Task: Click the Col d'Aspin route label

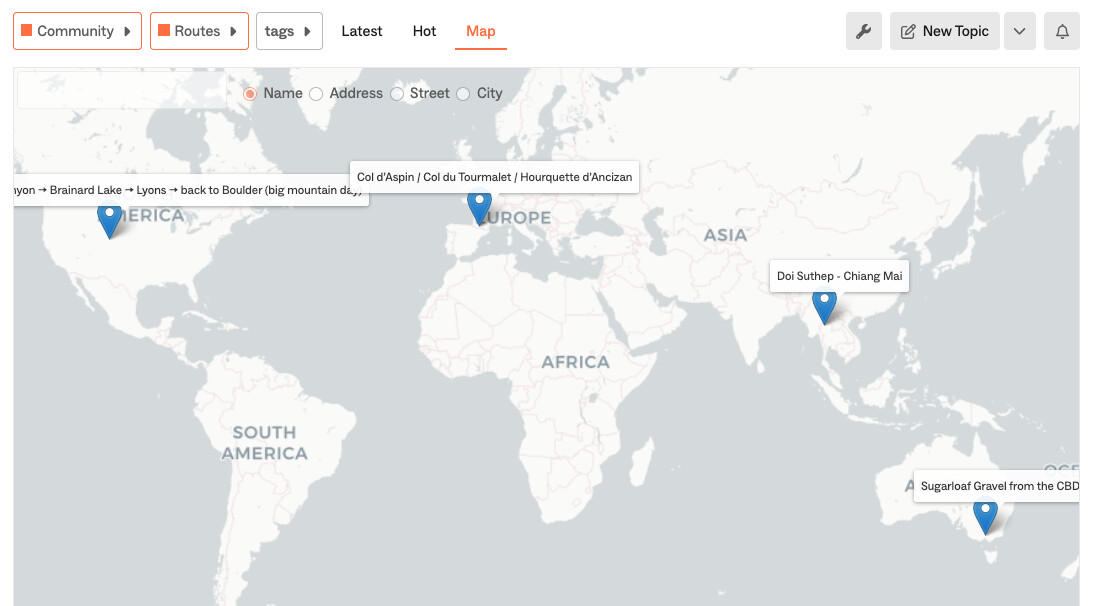Action: click(494, 177)
